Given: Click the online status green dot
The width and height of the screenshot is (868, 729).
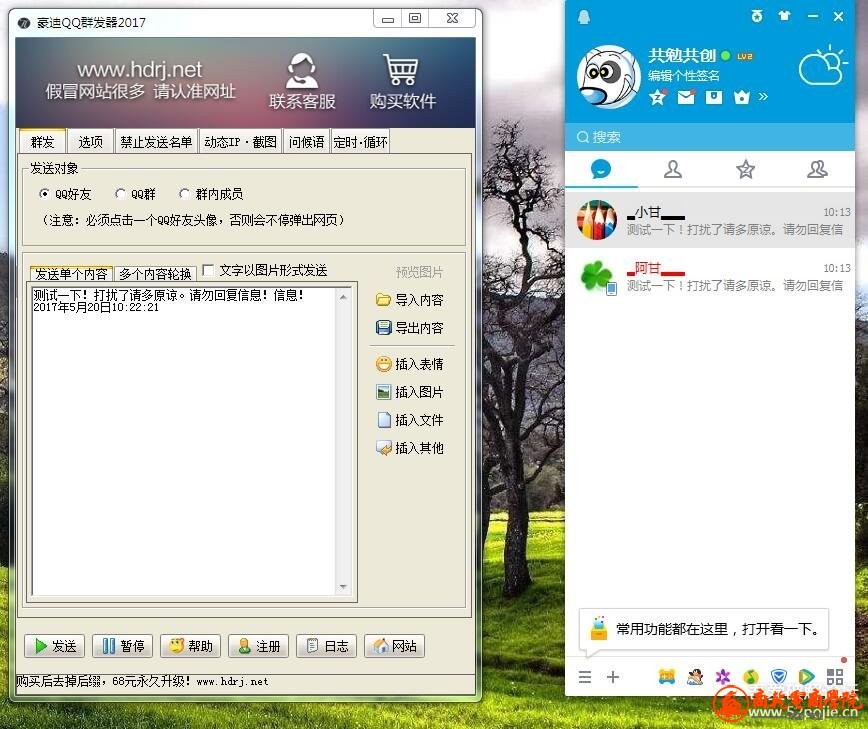Looking at the screenshot, I should click(725, 56).
